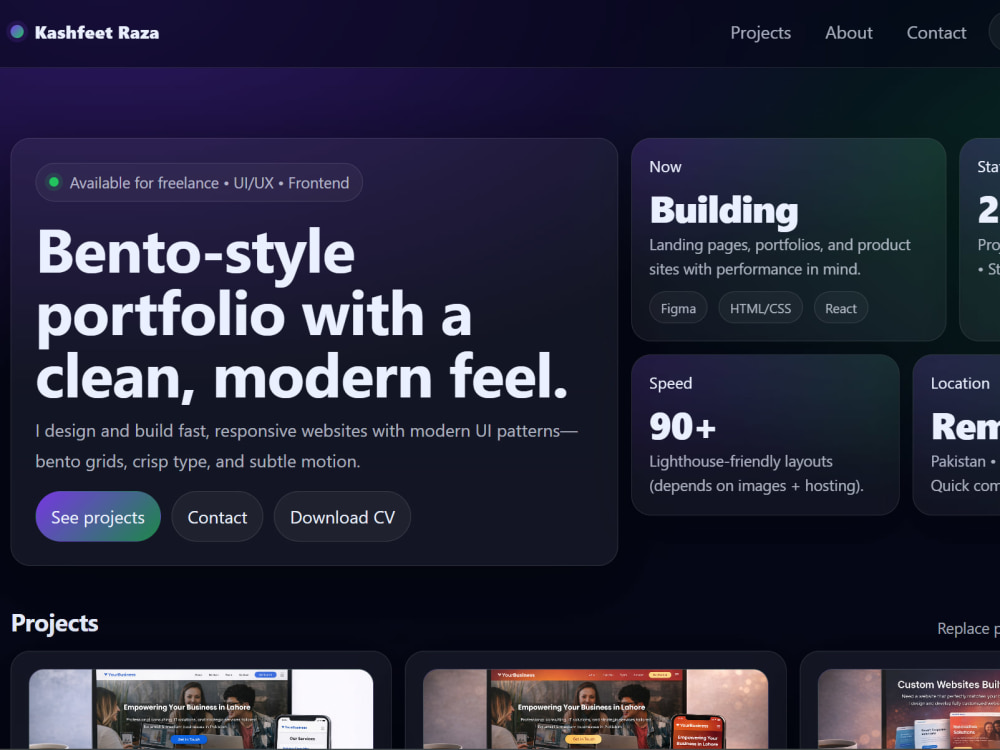The width and height of the screenshot is (1000, 750).
Task: Click the See projects gradient button
Action: point(98,517)
